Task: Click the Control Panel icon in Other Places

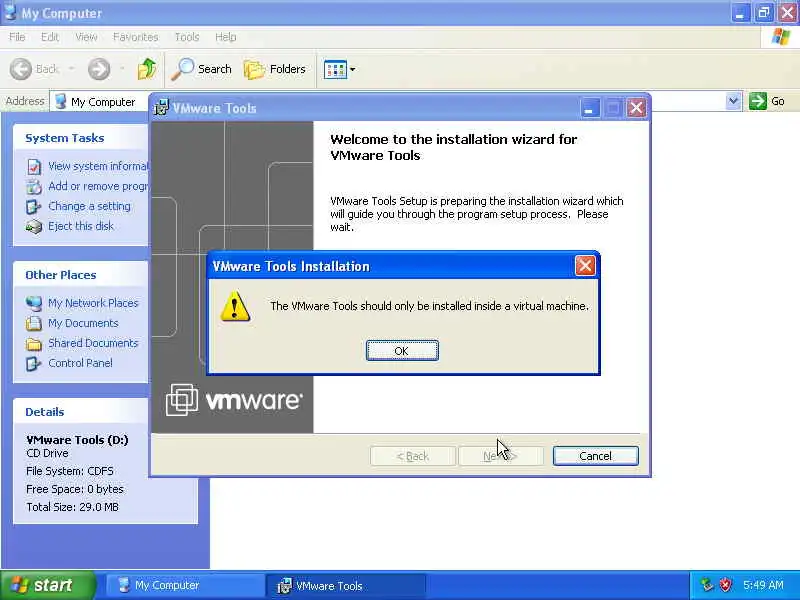Action: click(34, 363)
